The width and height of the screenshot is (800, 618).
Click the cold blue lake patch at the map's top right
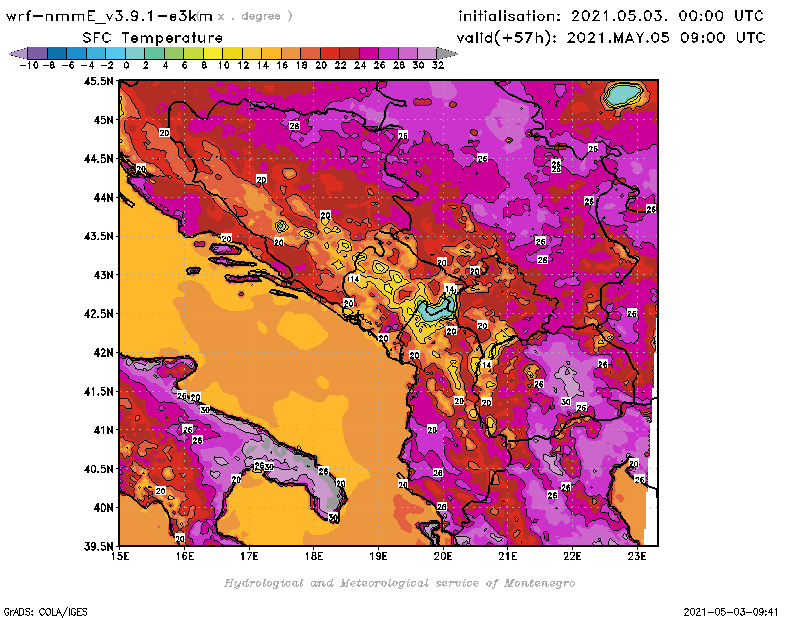click(x=623, y=95)
